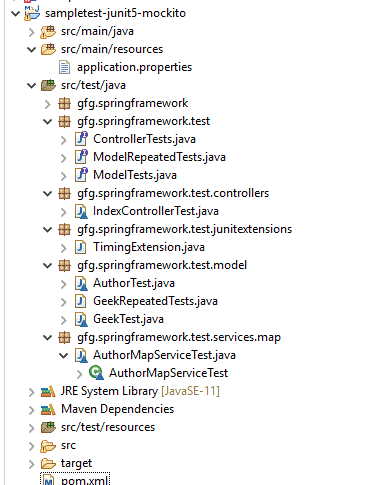Expand TimingExtension.java node
Screen dimensions: 380x485
pyautogui.click(x=64, y=248)
